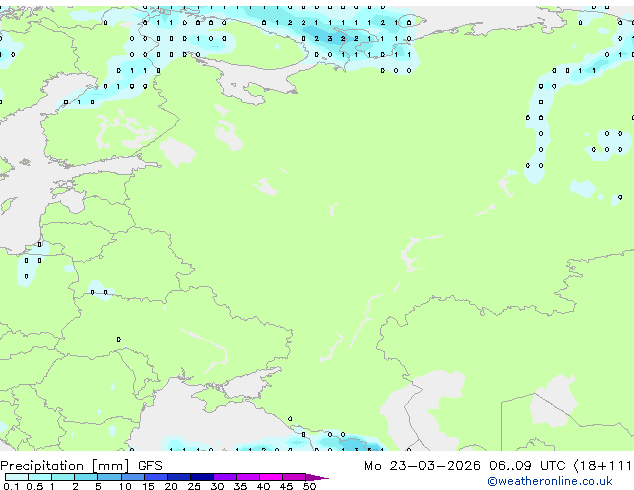The width and height of the screenshot is (634, 490).
Task: Select the 5–10 mm legend color swatch
Action: tap(109, 477)
